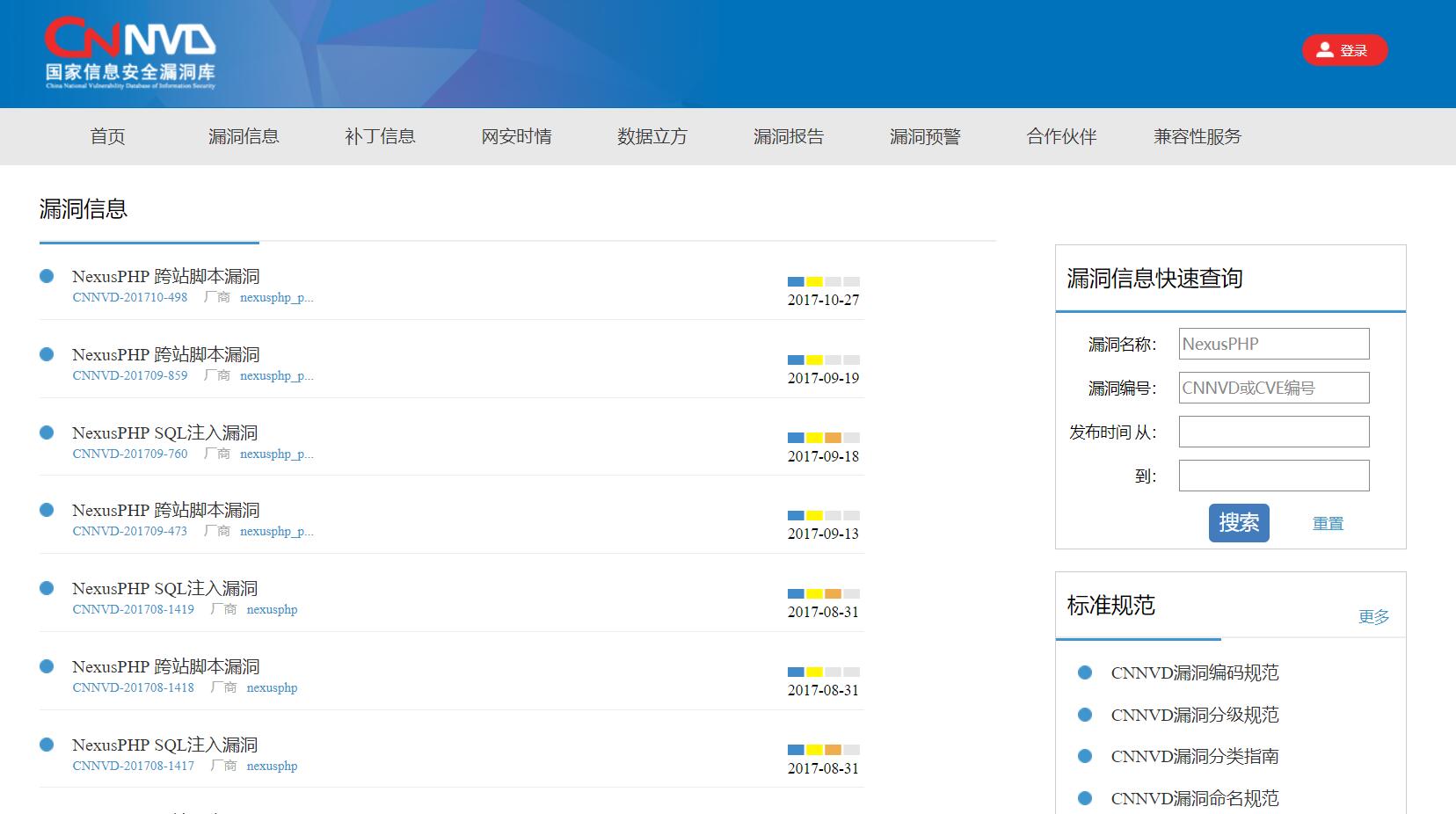The image size is (1456, 814).
Task: Click vulnerability ID CNNVD-201709-859
Action: (130, 375)
